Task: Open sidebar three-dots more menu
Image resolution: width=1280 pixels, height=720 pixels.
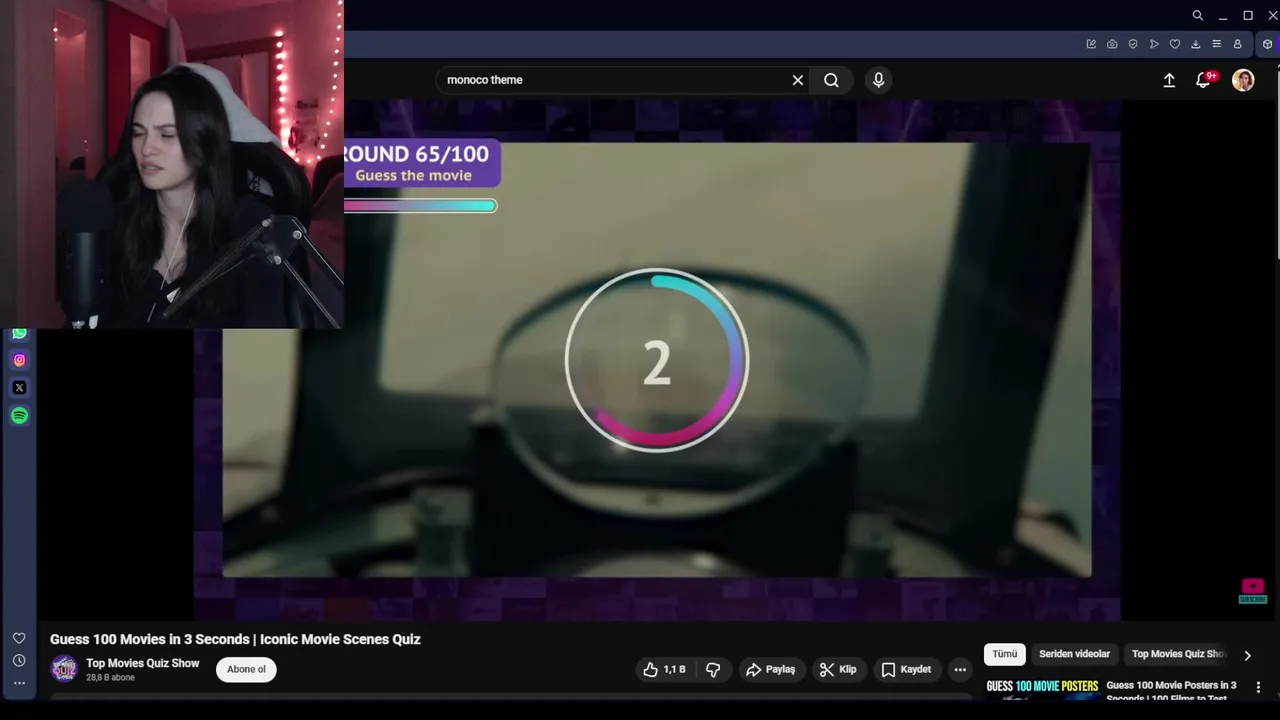Action: 19,683
